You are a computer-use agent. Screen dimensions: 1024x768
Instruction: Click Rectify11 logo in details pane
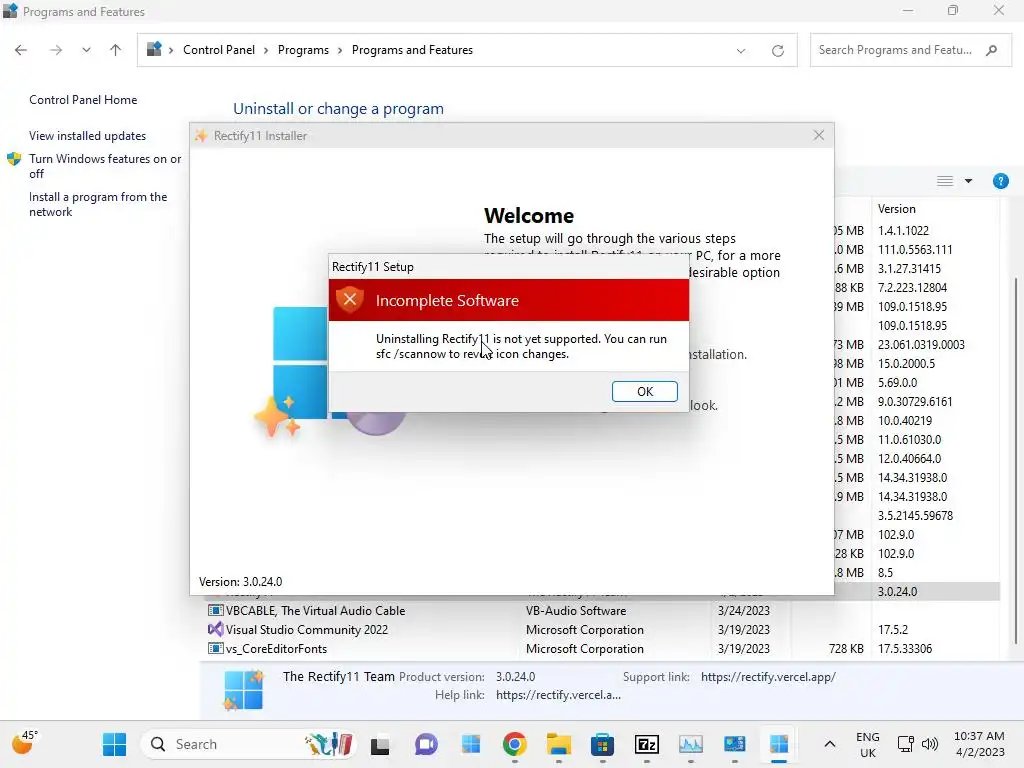pyautogui.click(x=243, y=690)
